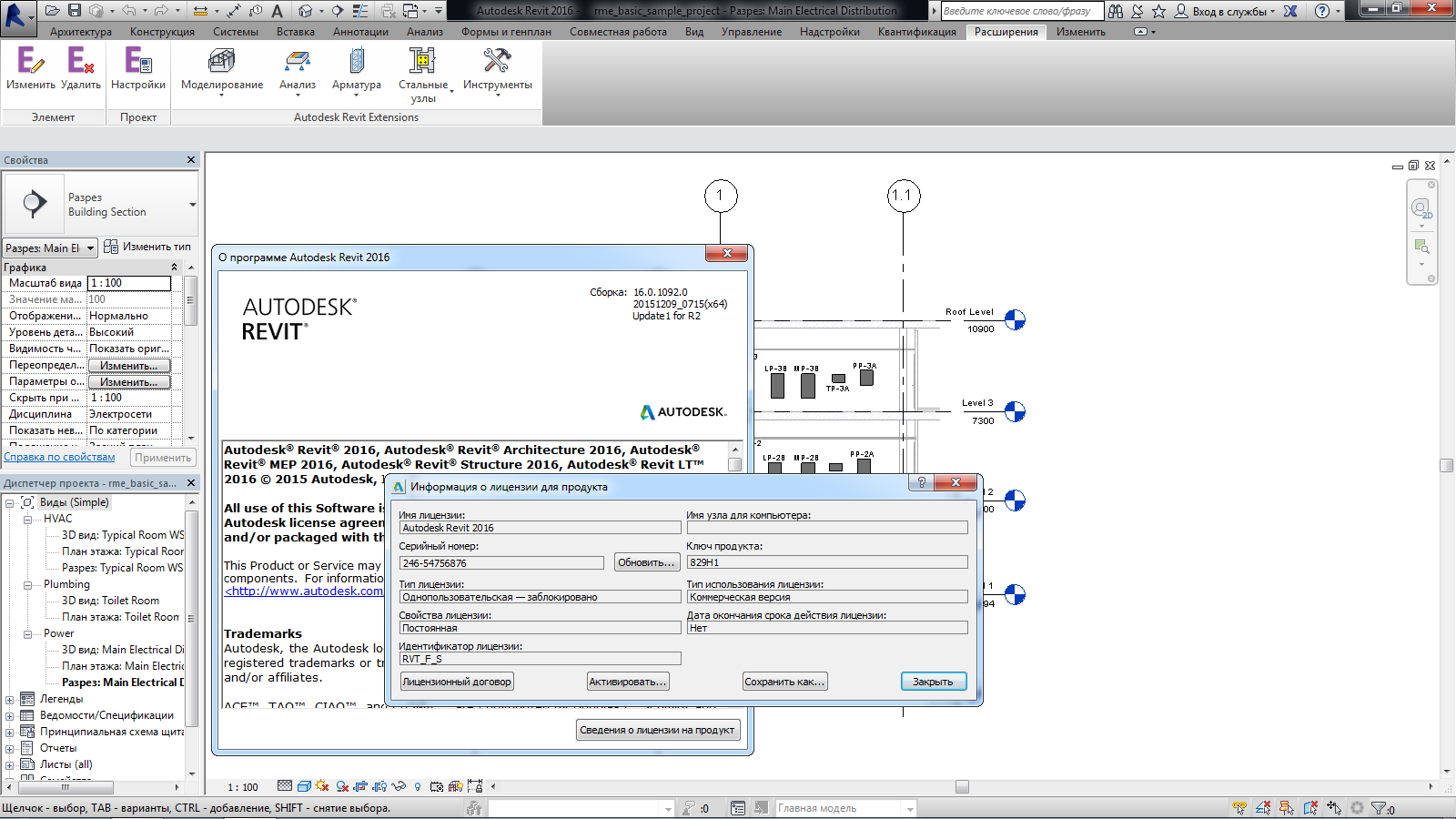Click the Лицензионный договор button
This screenshot has height=819, width=1456.
tap(457, 682)
